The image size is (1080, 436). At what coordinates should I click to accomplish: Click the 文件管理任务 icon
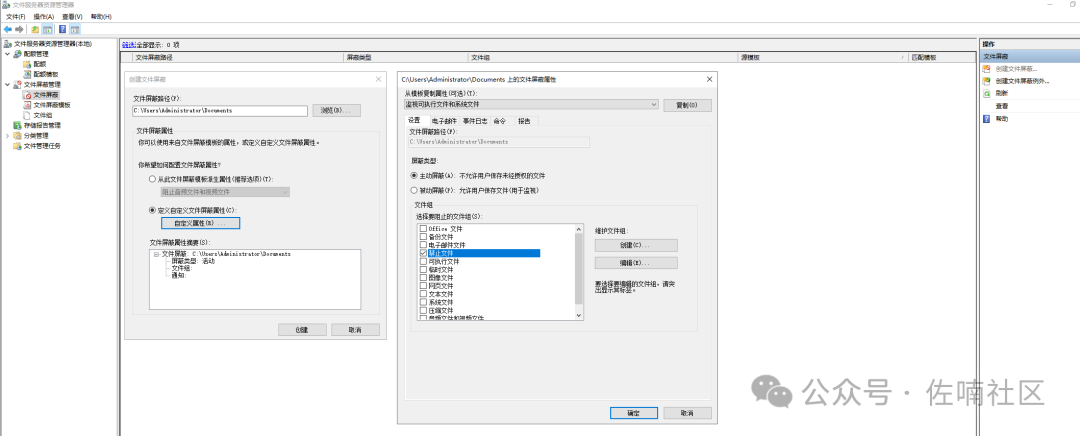click(18, 146)
